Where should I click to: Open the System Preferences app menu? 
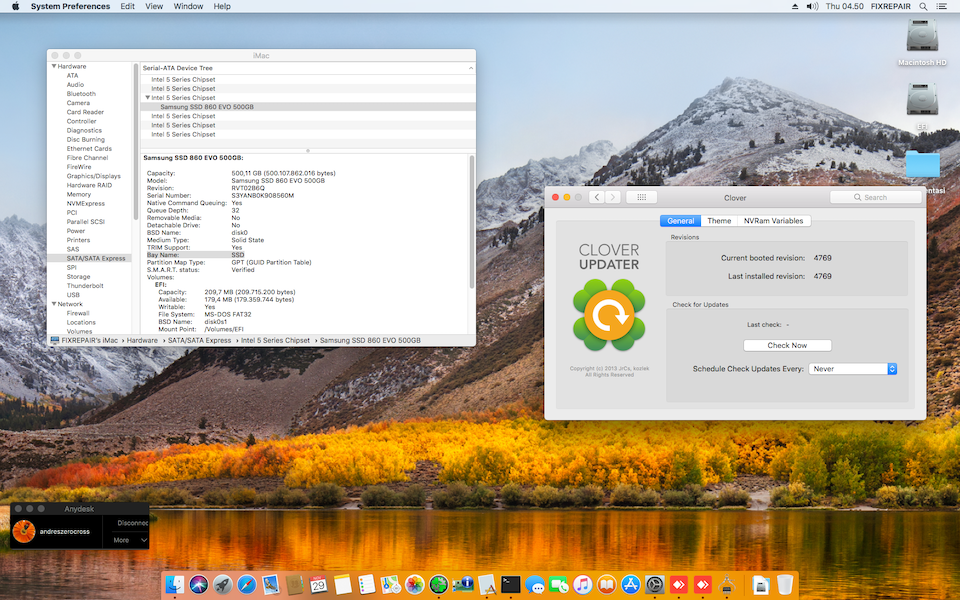[x=70, y=6]
